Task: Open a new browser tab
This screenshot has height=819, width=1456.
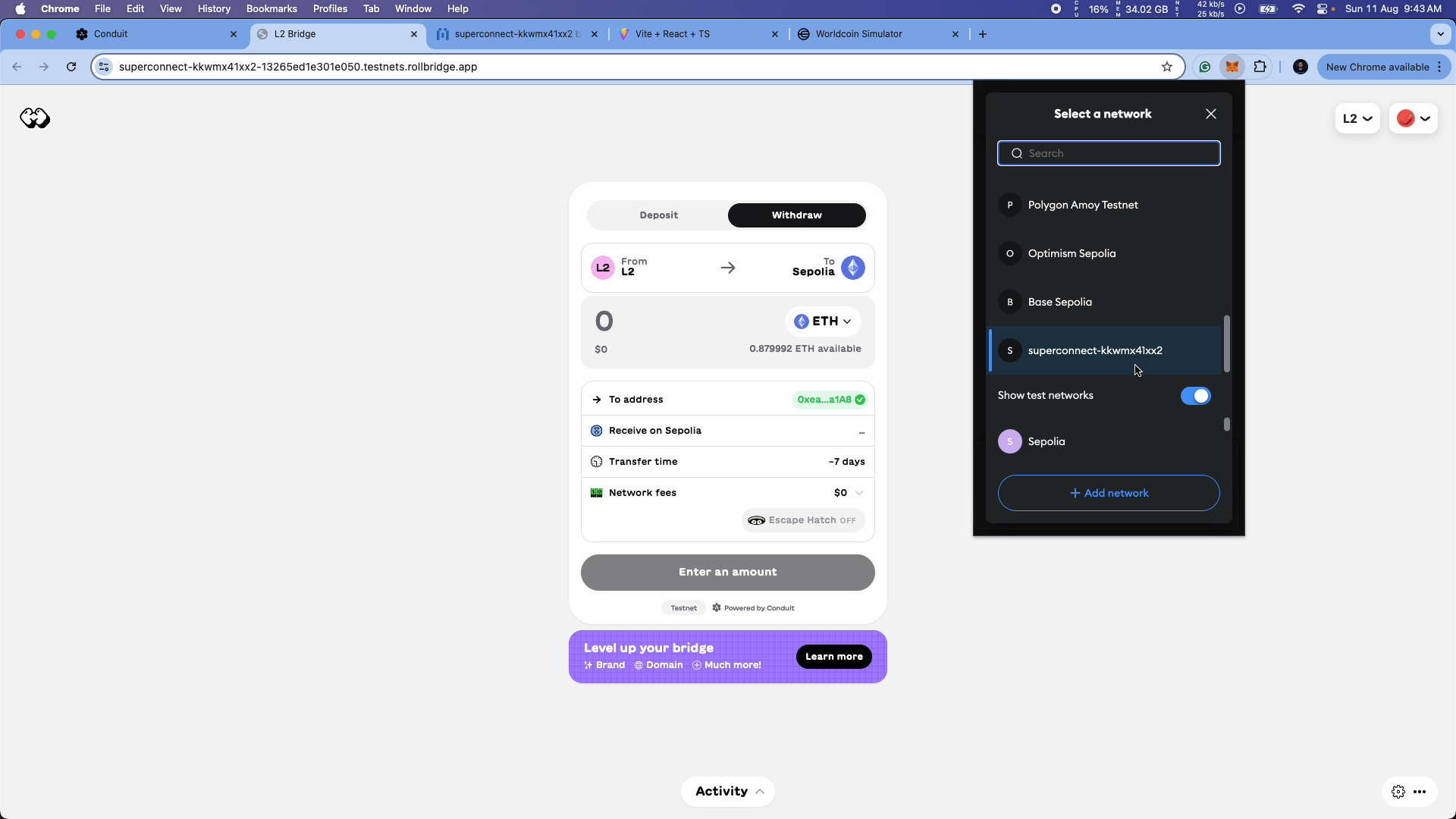Action: pyautogui.click(x=983, y=34)
